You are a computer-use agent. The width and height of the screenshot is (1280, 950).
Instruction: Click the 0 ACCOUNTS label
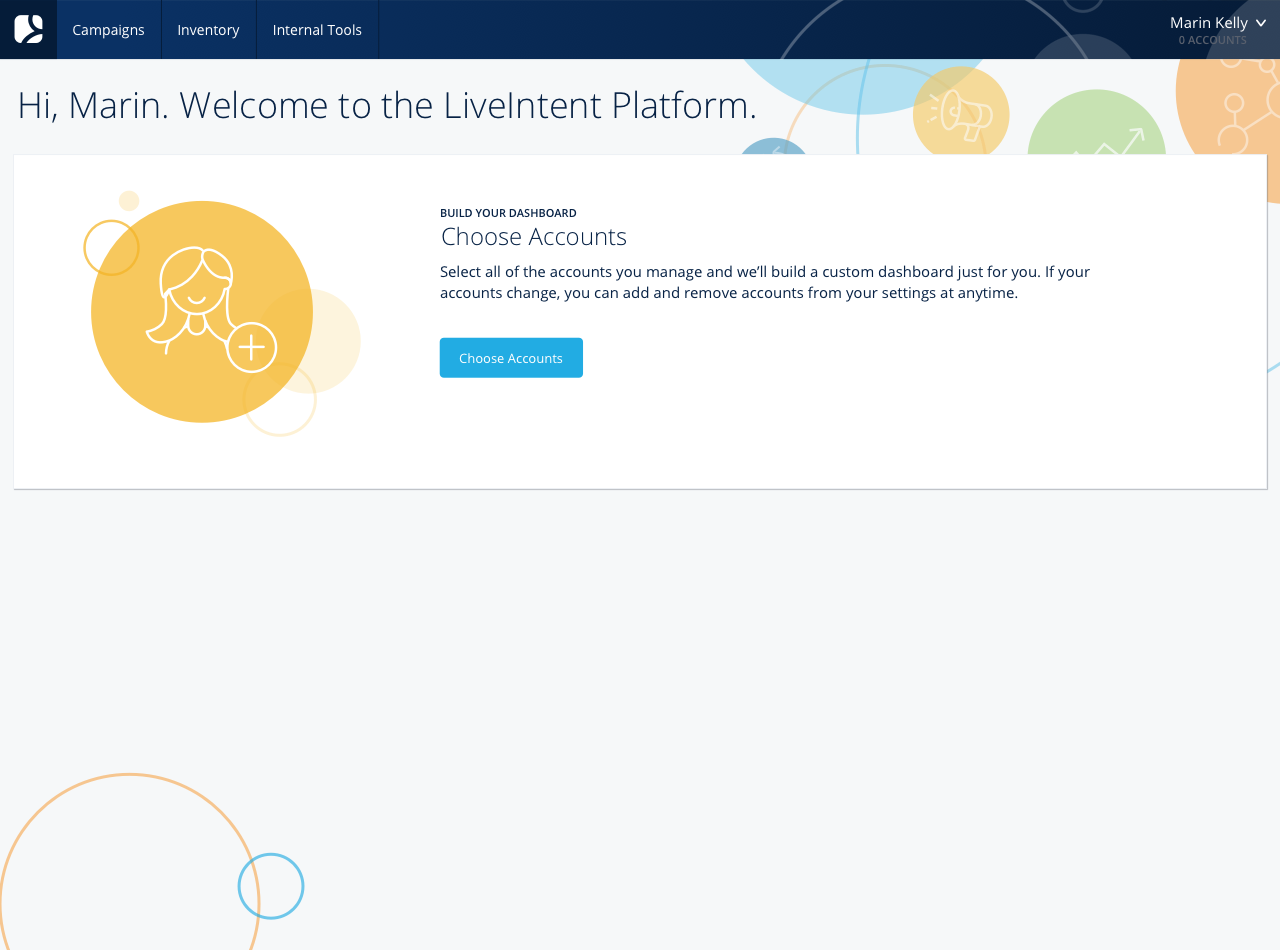[x=1212, y=40]
